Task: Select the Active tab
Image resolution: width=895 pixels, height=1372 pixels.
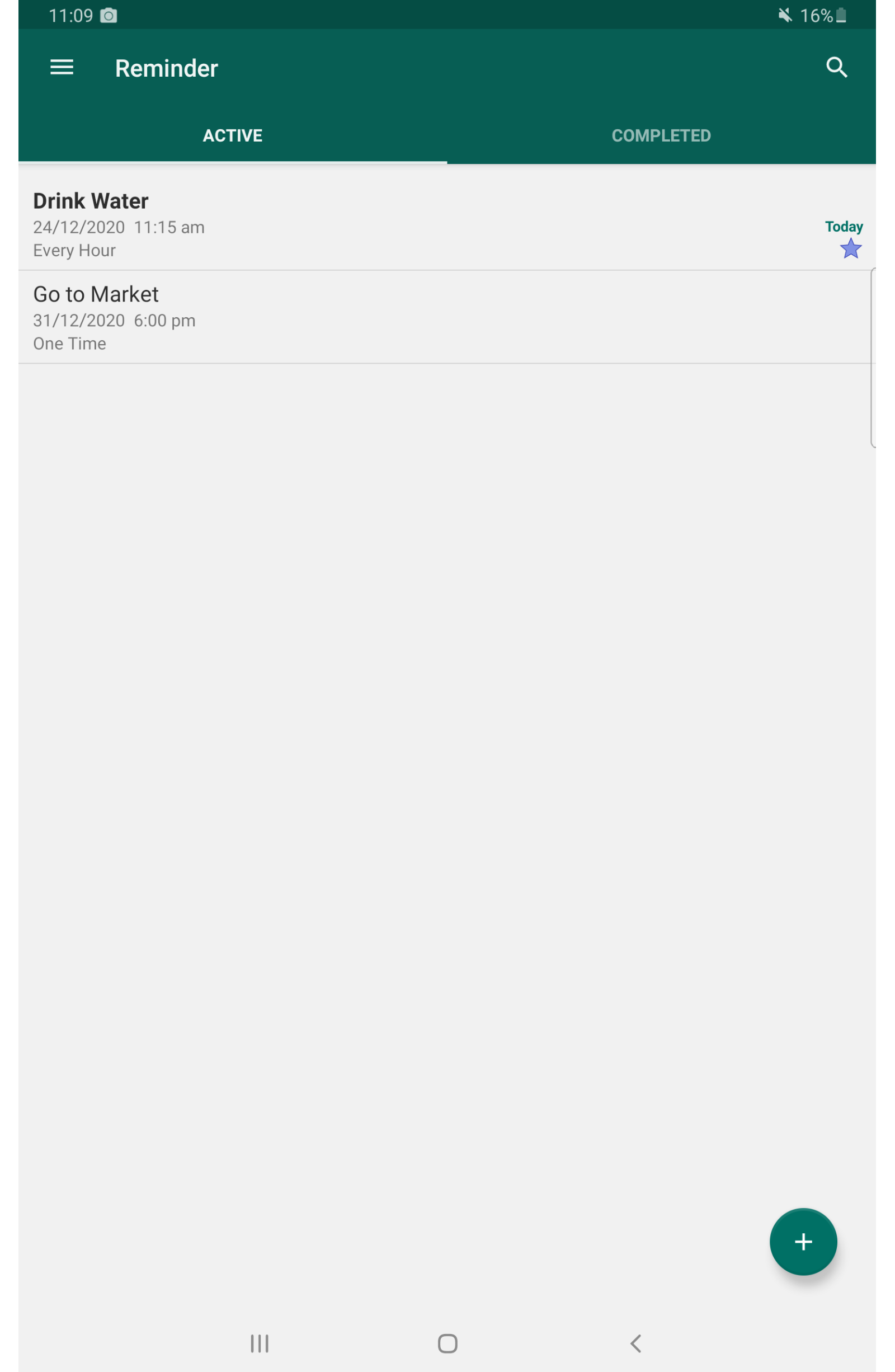Action: click(x=232, y=136)
